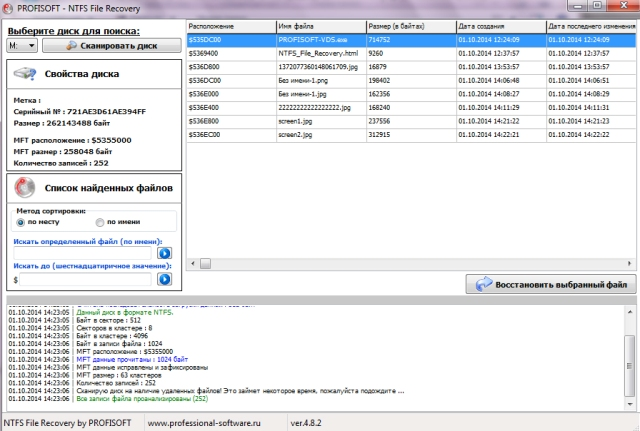The width and height of the screenshot is (640, 431).
Task: Click 'Восстановить выбранный файл' button
Action: click(551, 284)
